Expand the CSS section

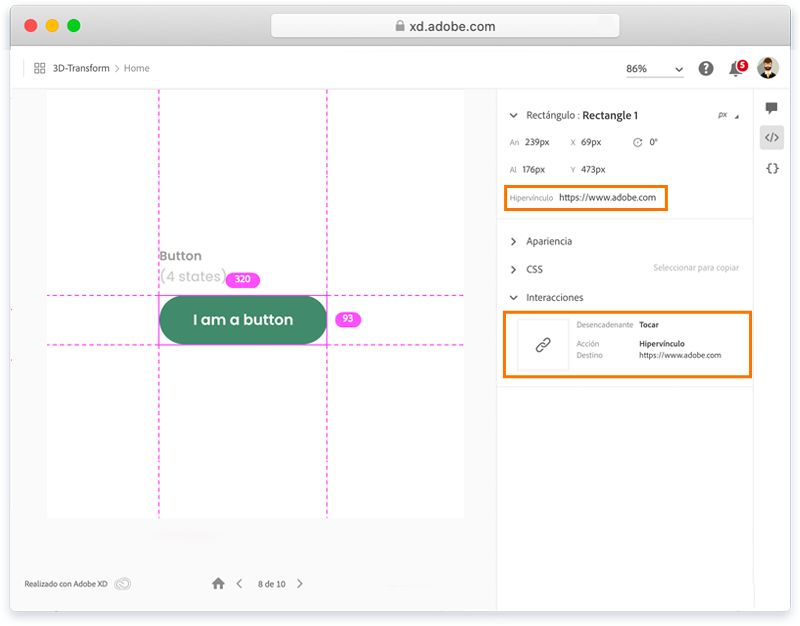point(514,270)
